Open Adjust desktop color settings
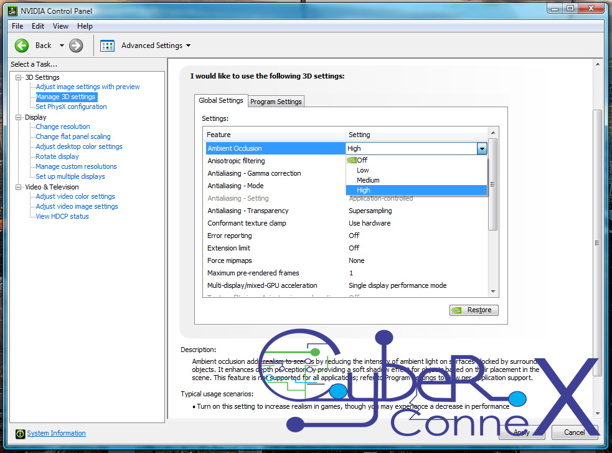 click(79, 146)
